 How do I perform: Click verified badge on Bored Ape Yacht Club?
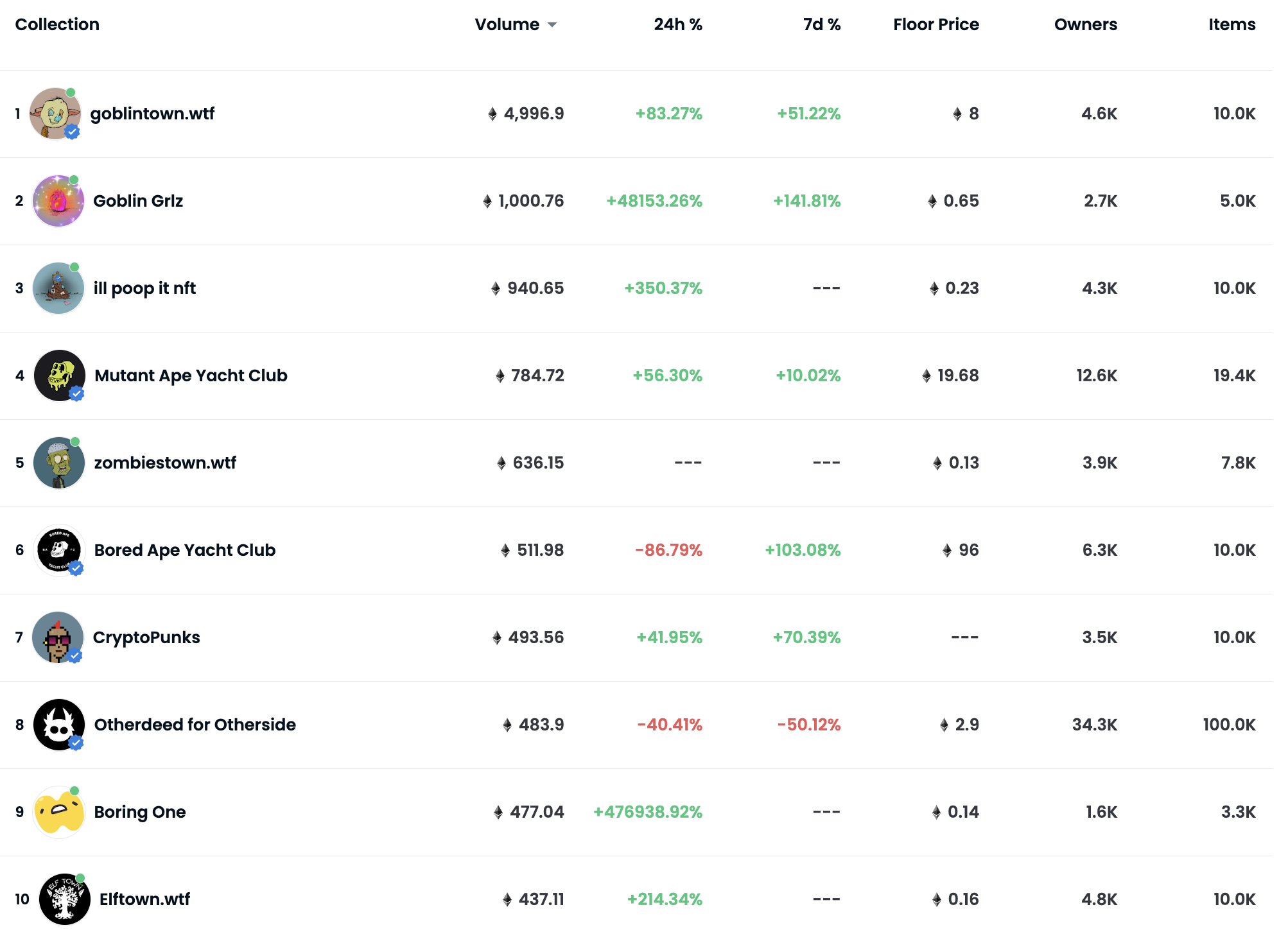pyautogui.click(x=76, y=568)
